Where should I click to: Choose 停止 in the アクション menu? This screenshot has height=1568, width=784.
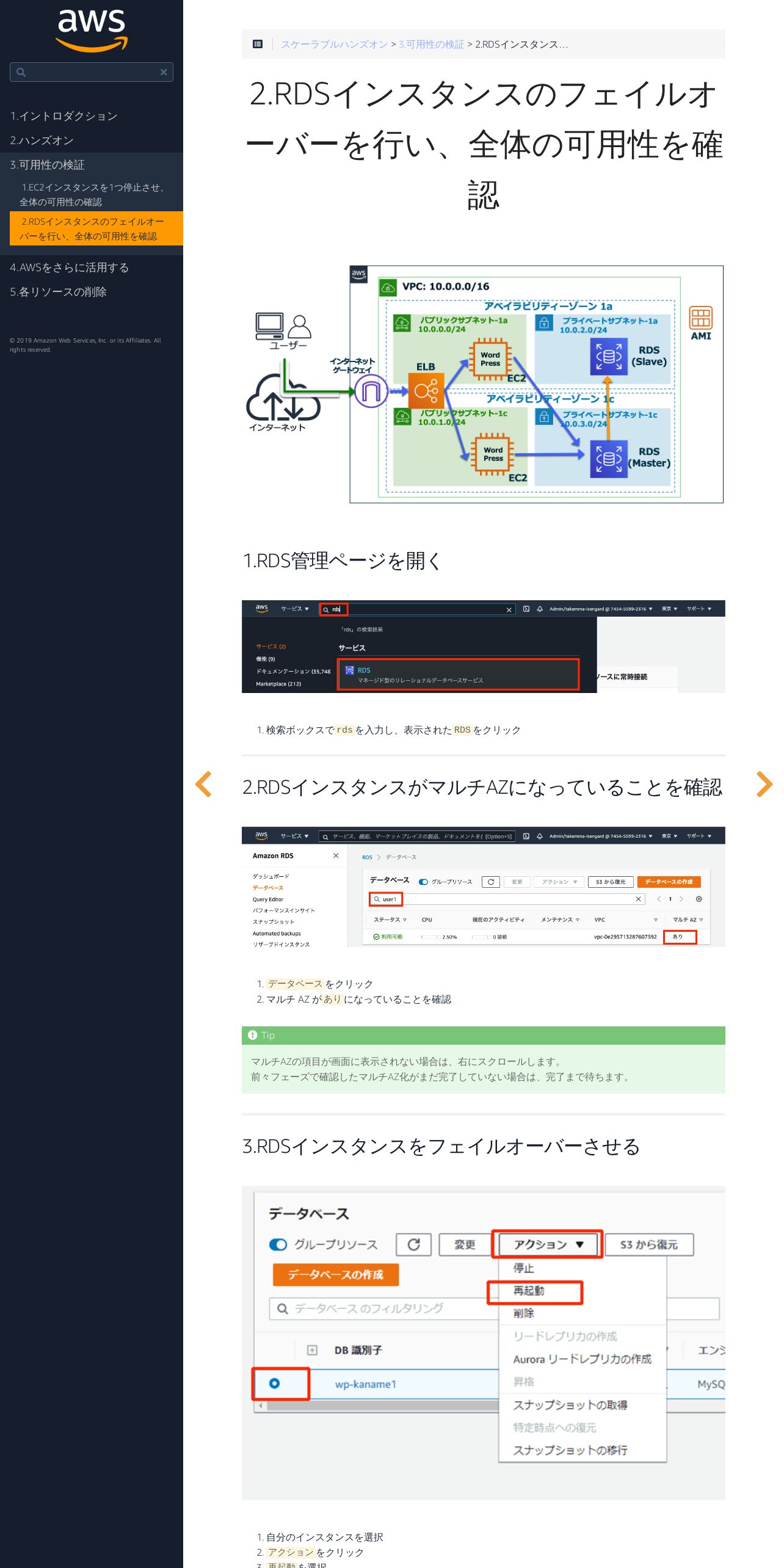[523, 1268]
